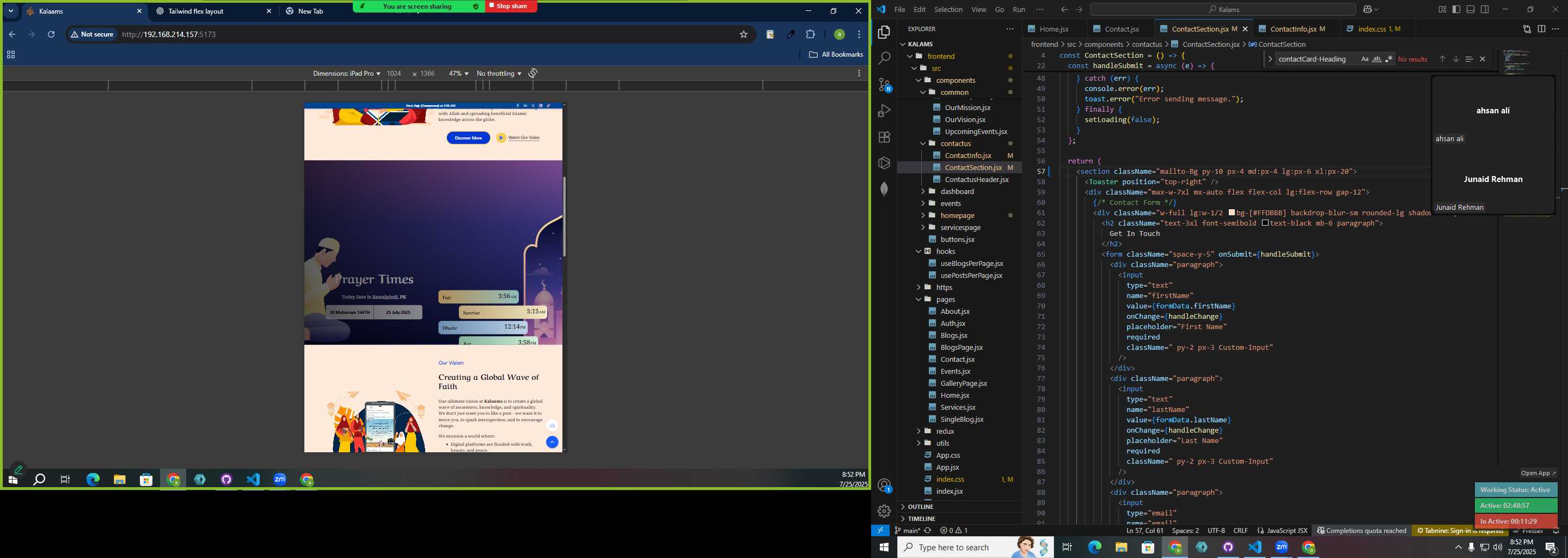Go back using editor navigation arrow
The image size is (1568, 558).
tap(1064, 10)
